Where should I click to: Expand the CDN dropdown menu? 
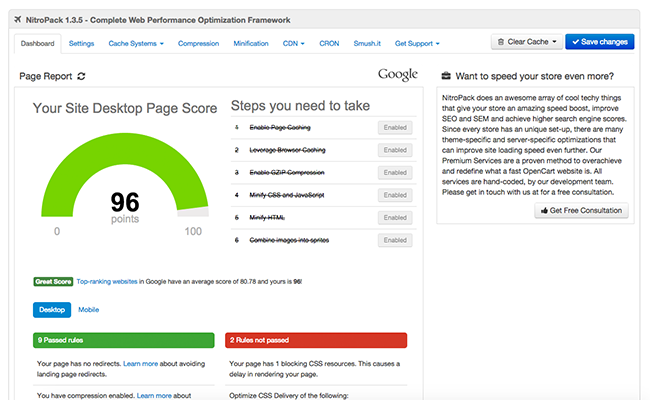click(x=293, y=44)
